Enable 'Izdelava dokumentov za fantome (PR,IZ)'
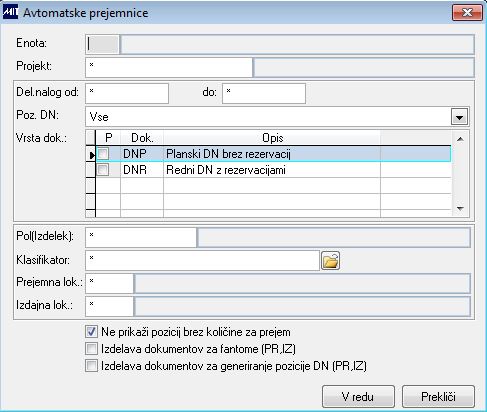 [x=91, y=349]
